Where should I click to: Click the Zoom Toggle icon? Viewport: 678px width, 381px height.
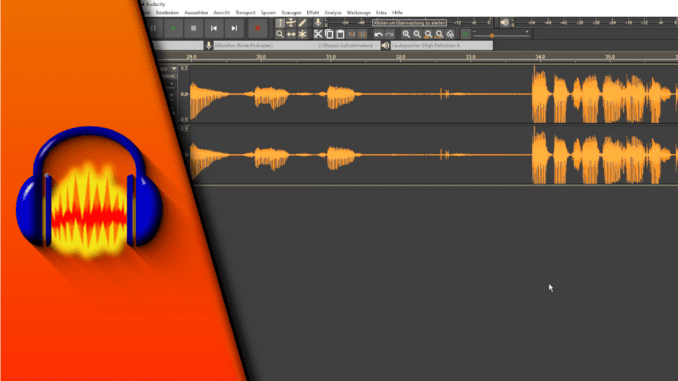coord(450,34)
